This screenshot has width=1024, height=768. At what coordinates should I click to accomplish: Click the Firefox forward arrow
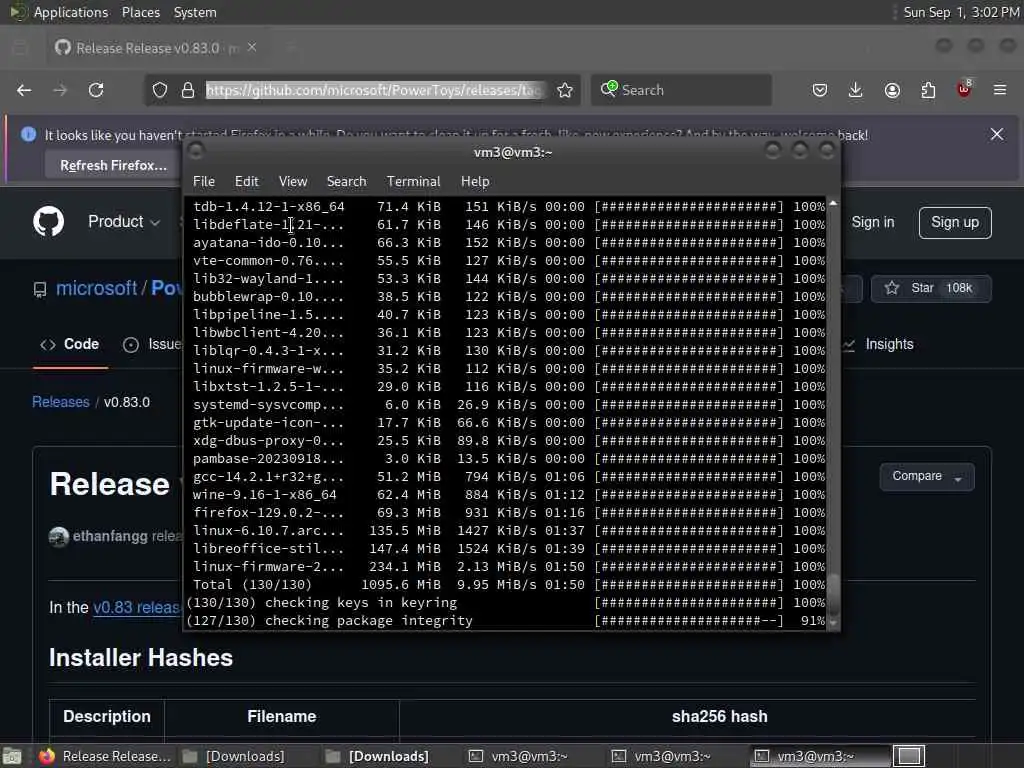60,90
